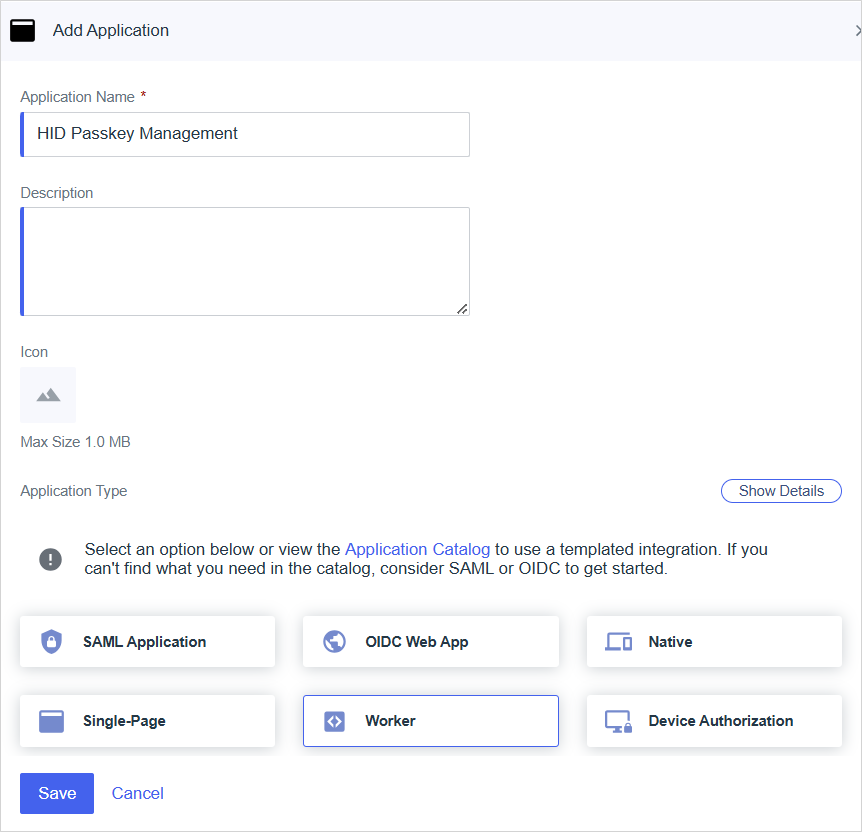Click the Device Authorization monitor-lock icon
This screenshot has height=832, width=862.
tap(618, 721)
